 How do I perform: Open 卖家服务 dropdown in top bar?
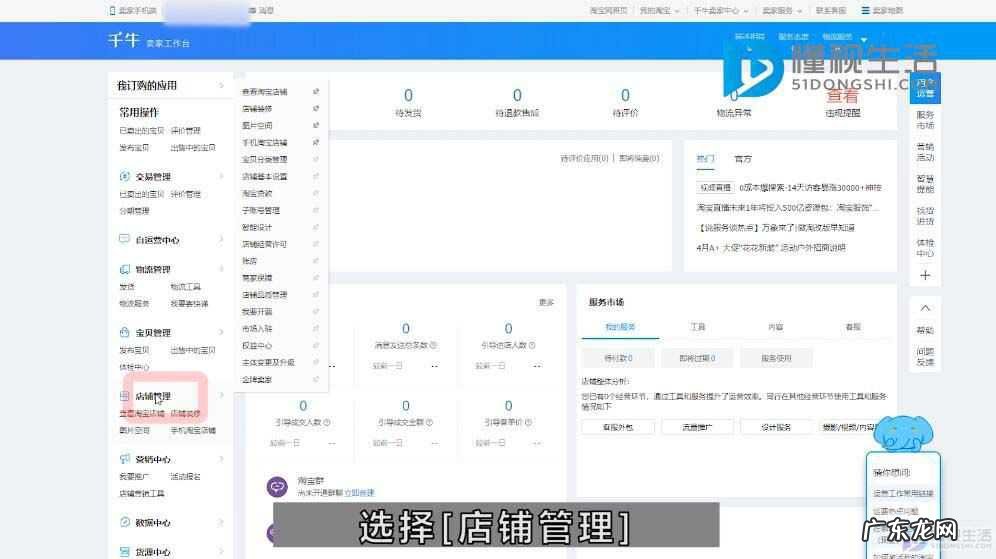(x=781, y=11)
